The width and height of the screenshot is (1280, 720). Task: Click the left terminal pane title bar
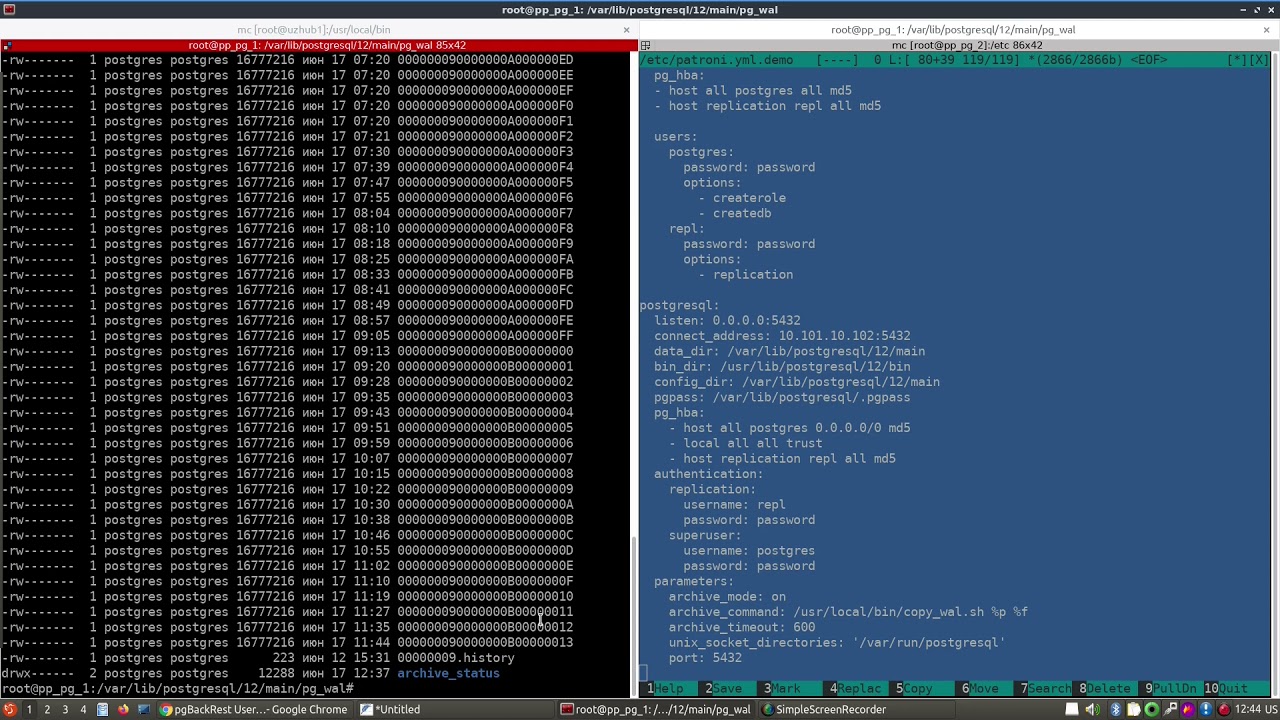pos(326,45)
